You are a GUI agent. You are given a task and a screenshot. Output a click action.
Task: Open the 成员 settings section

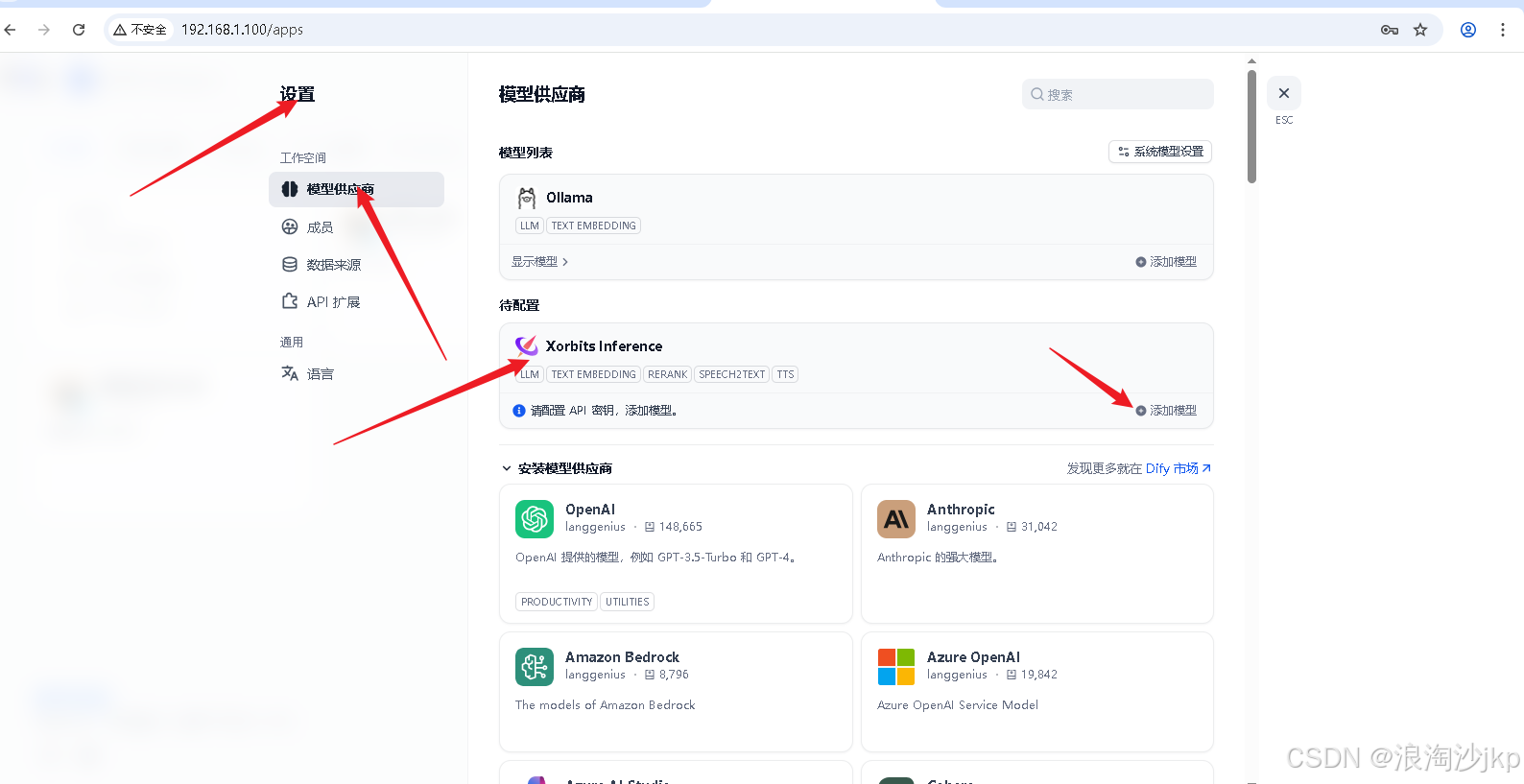click(356, 227)
